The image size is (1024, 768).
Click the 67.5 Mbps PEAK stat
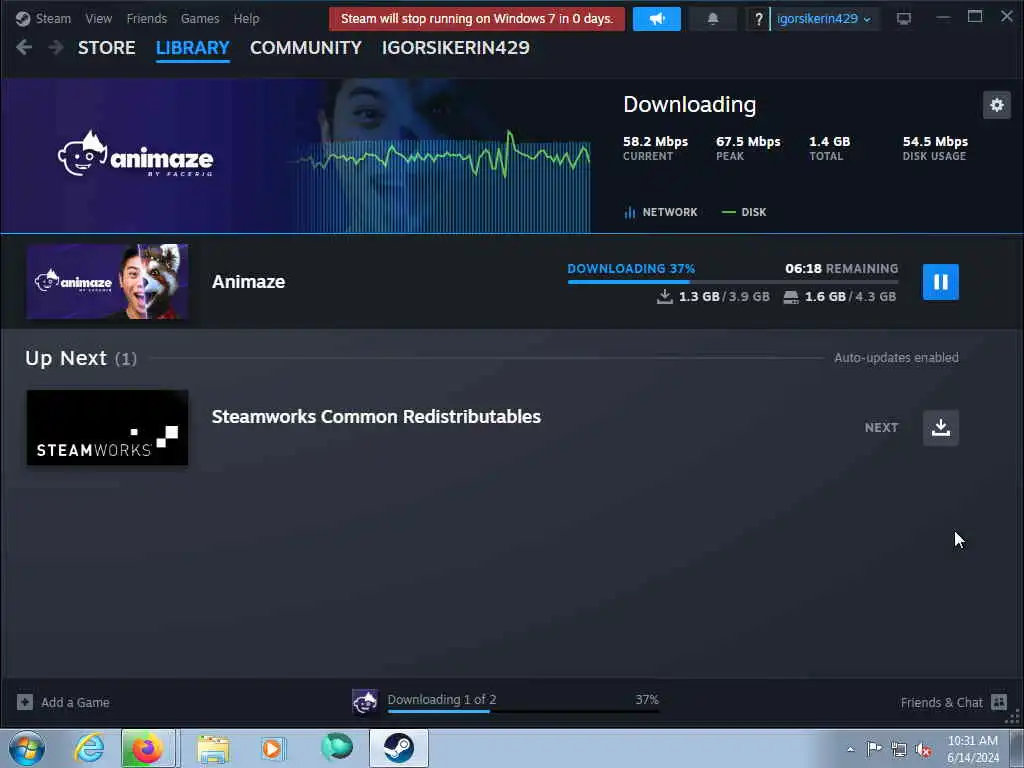(x=748, y=148)
